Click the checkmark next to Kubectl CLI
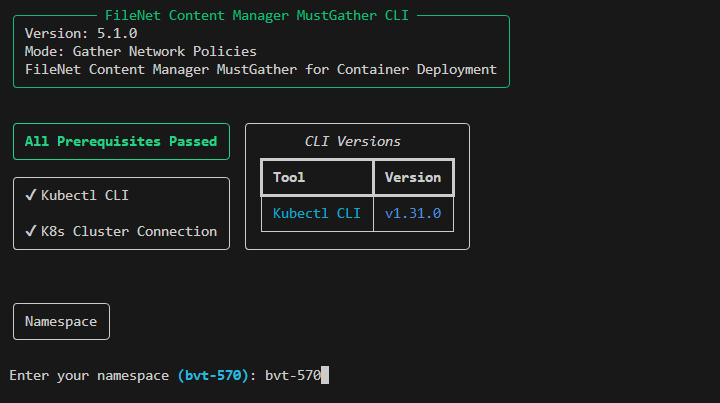Image resolution: width=720 pixels, height=403 pixels. pyautogui.click(x=31, y=195)
